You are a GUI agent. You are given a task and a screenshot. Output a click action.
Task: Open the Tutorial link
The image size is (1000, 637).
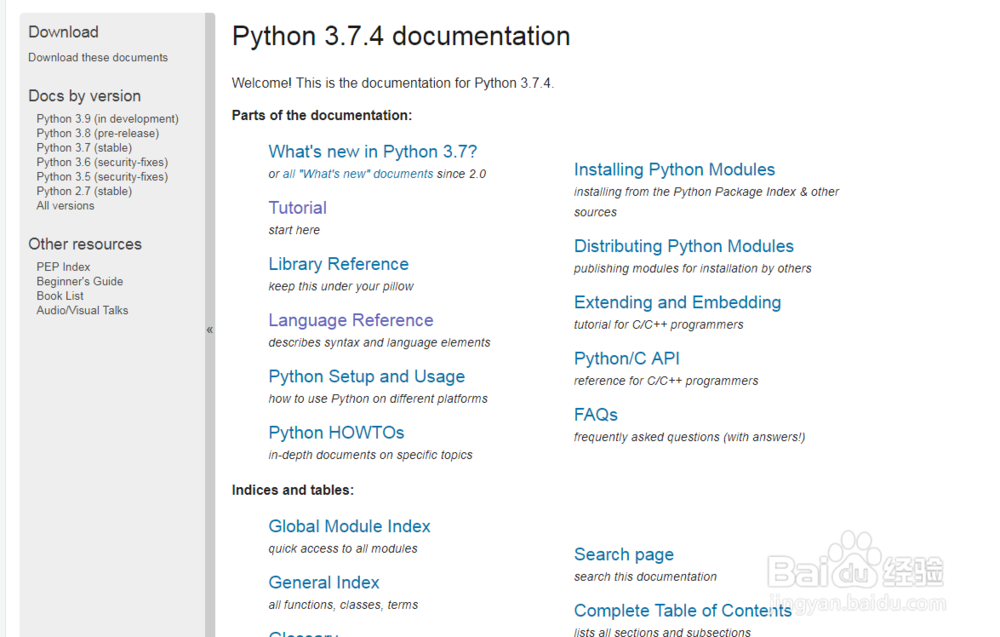(297, 208)
